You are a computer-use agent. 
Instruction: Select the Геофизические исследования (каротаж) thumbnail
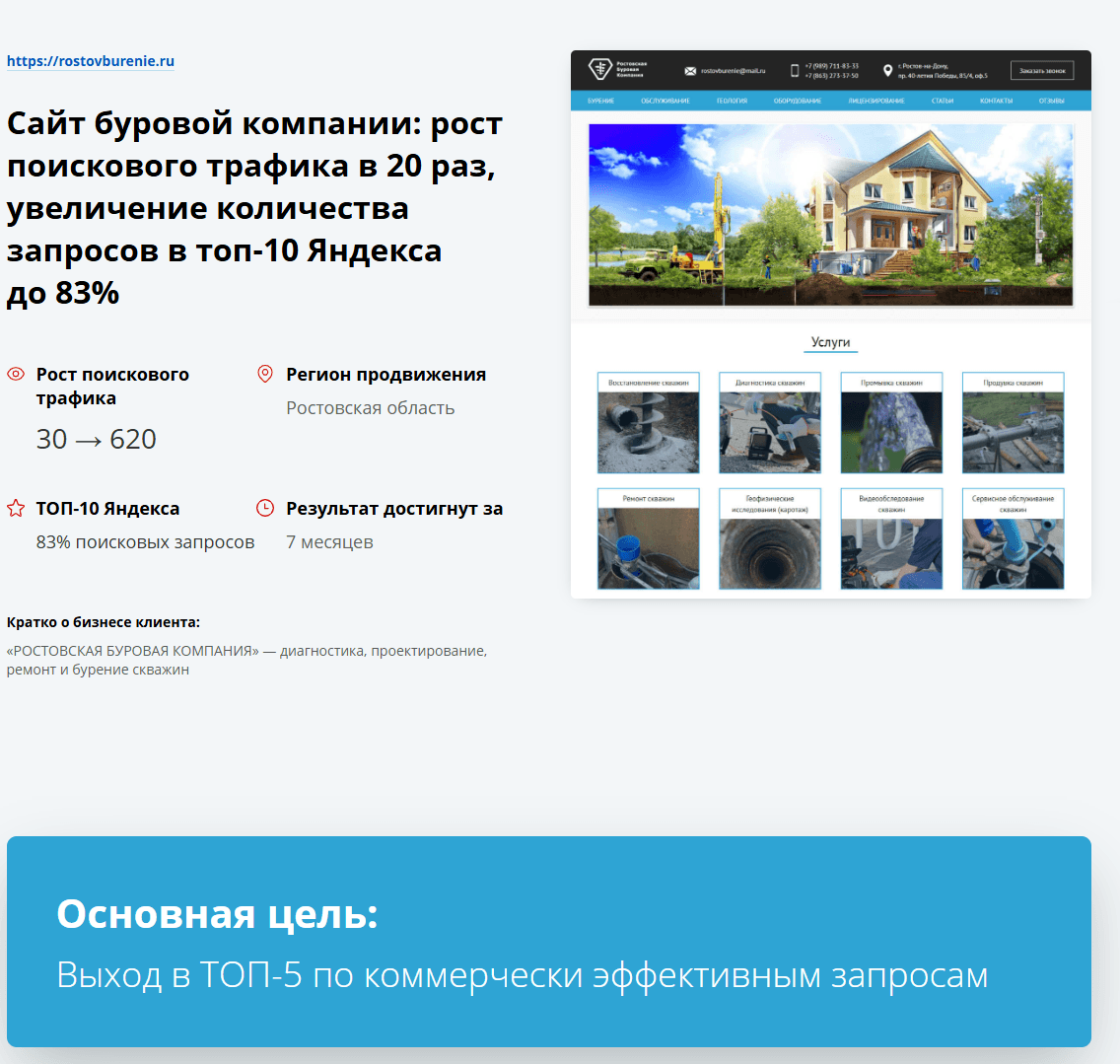pos(770,538)
